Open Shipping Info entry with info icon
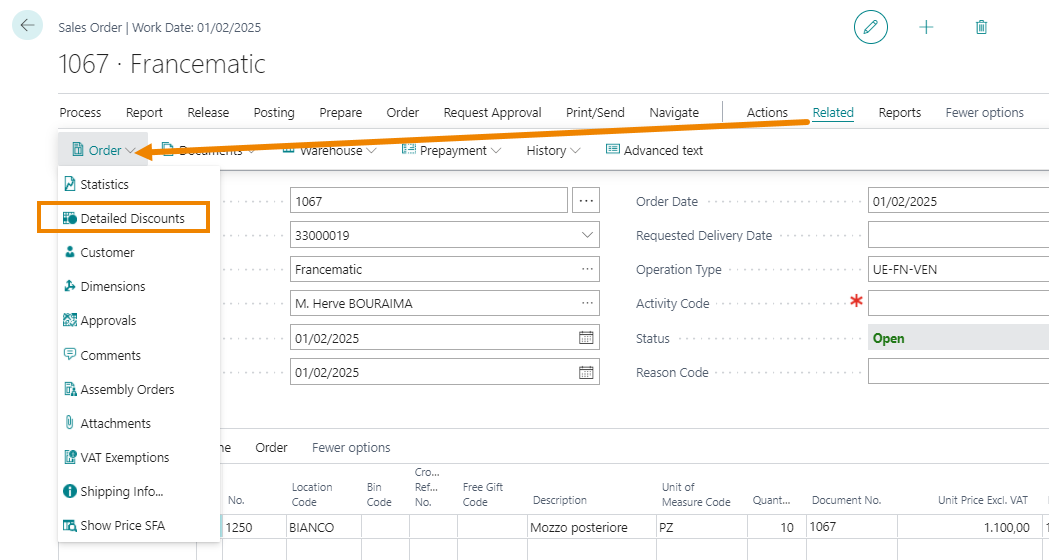 tap(113, 491)
